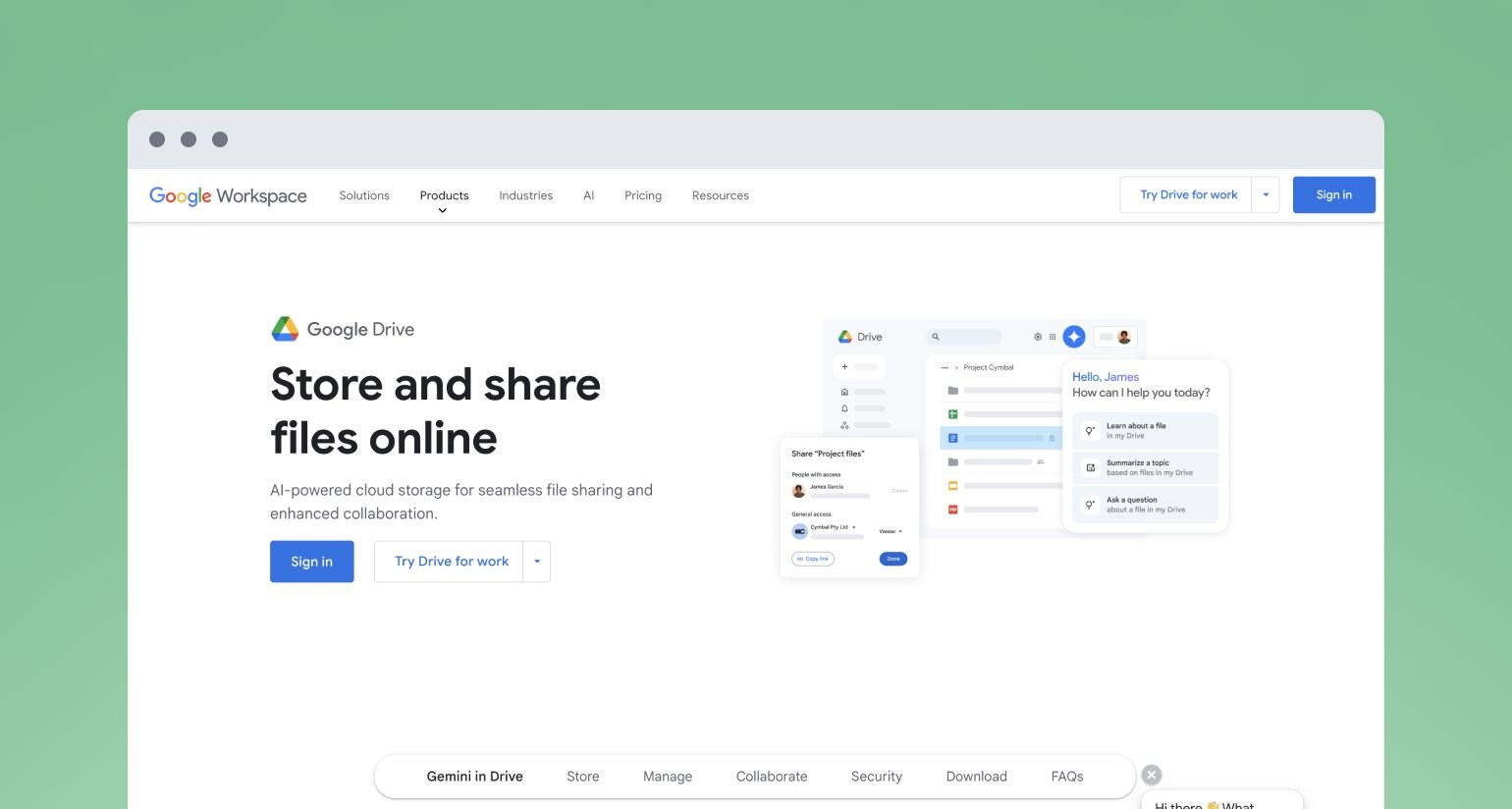Click the bell icon in Drive preview sidebar
The image size is (1512, 809).
tap(844, 408)
